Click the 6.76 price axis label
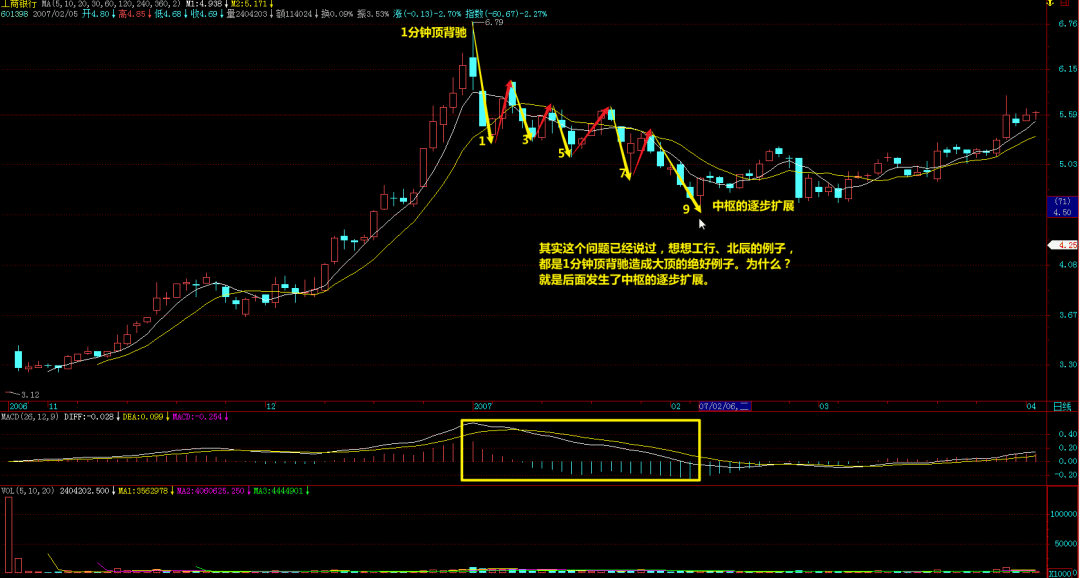The width and height of the screenshot is (1080, 578). [x=1068, y=23]
